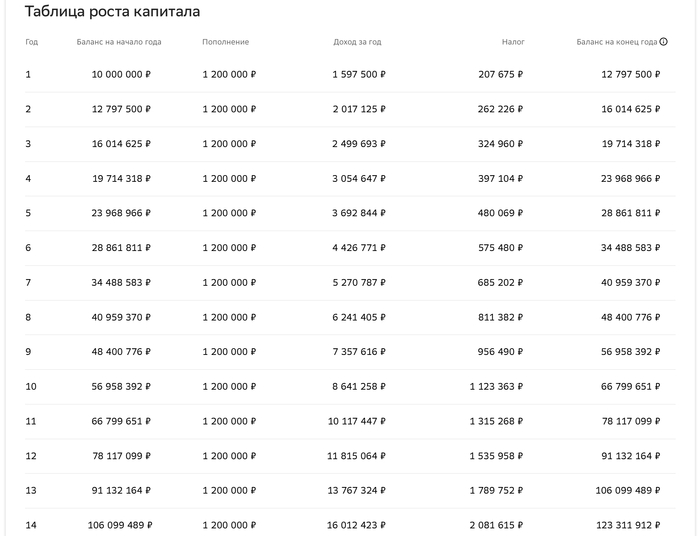Click year 5 income 3 692 844 ₽
This screenshot has width=700, height=536.
click(359, 213)
